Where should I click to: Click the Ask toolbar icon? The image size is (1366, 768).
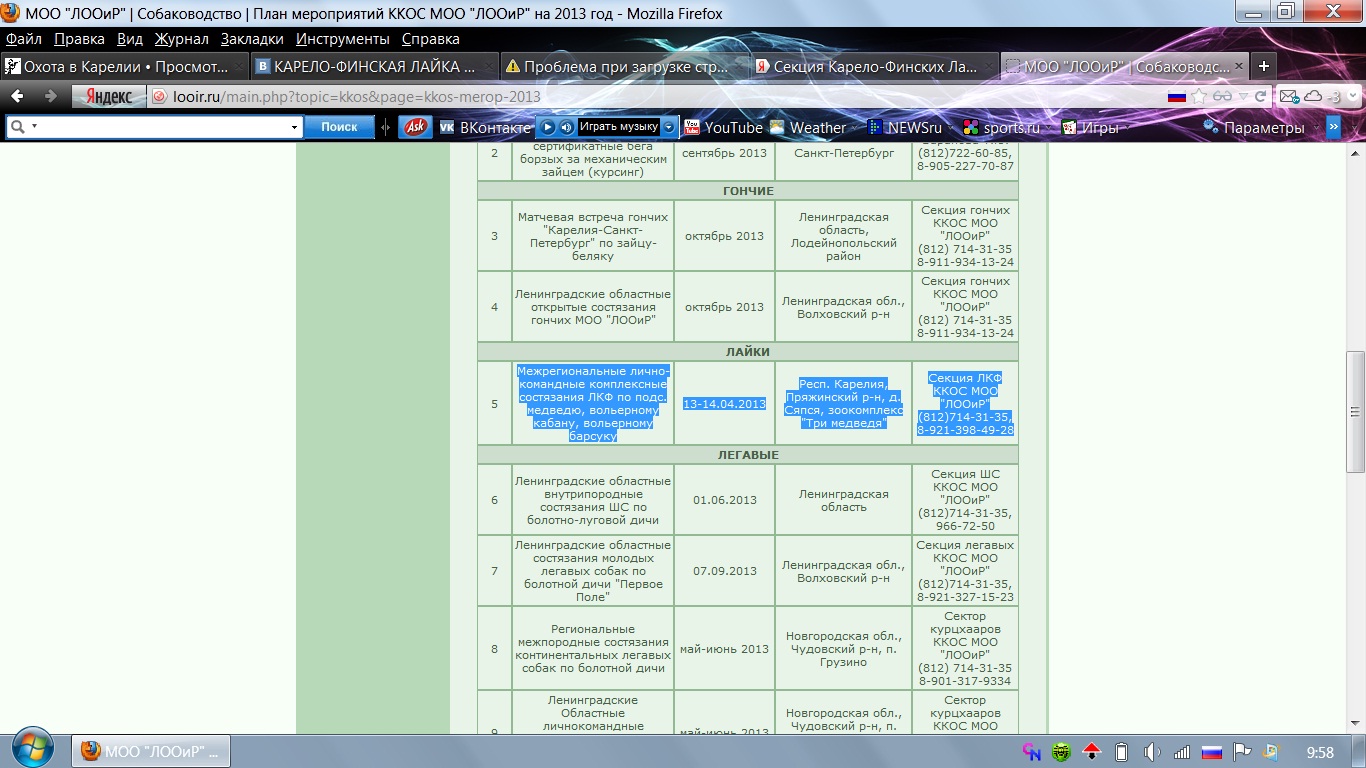click(415, 127)
